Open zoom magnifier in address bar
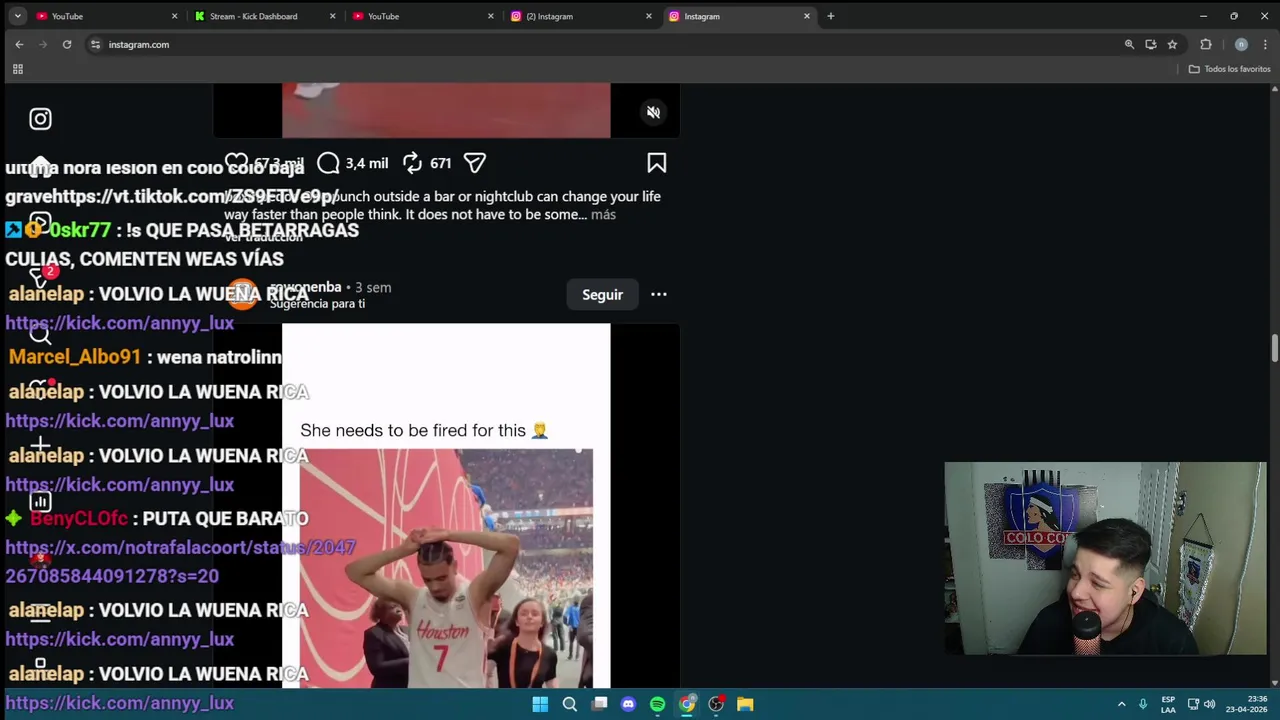 (x=1129, y=44)
